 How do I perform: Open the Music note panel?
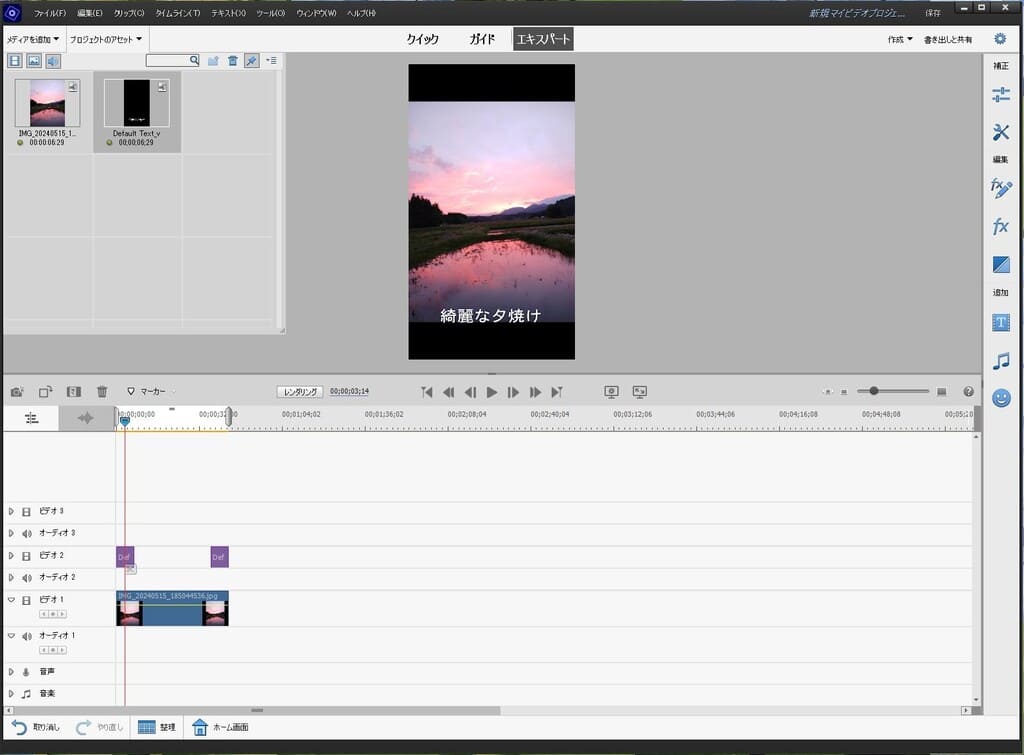tap(1000, 361)
